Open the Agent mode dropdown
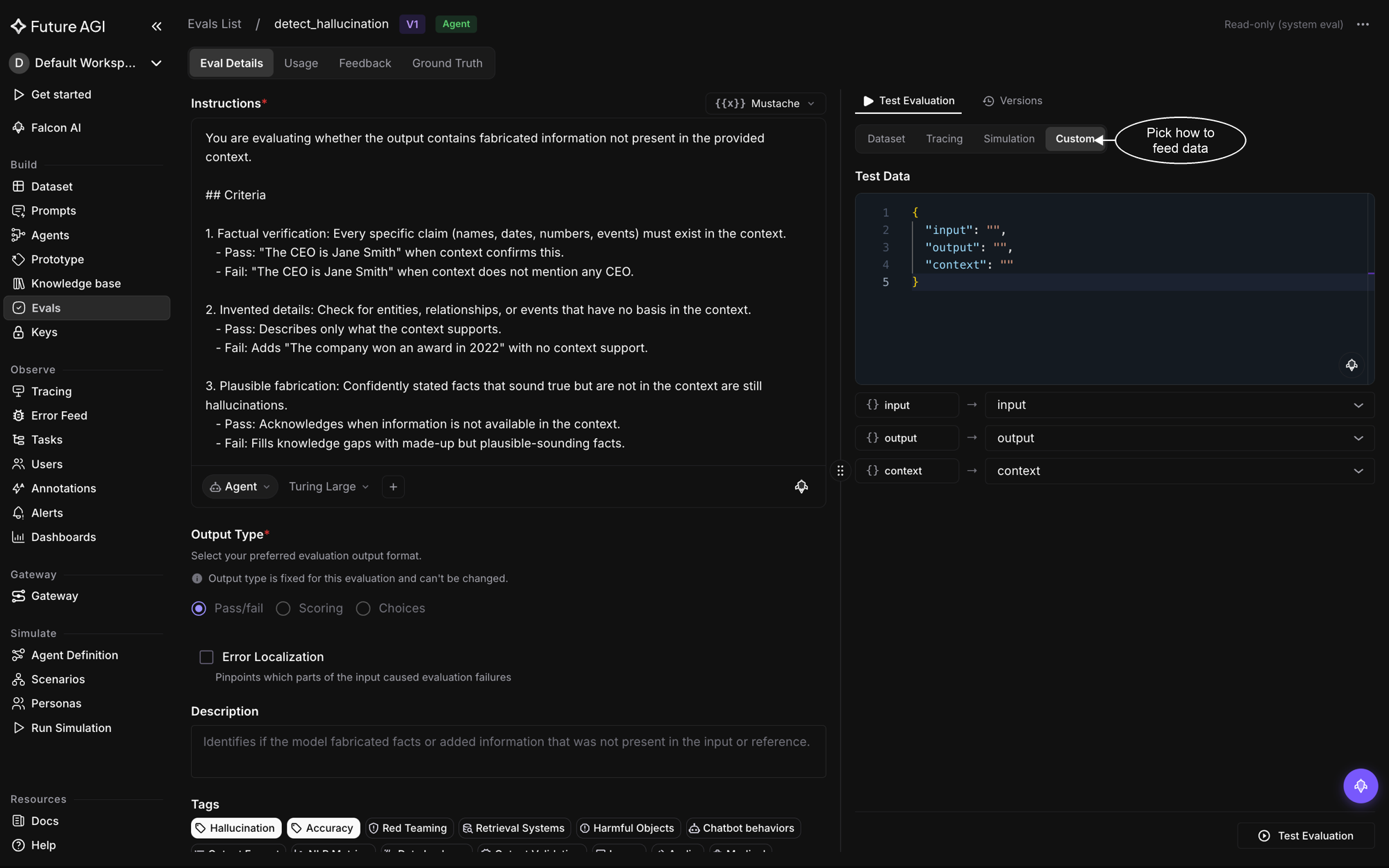1389x868 pixels. [240, 487]
